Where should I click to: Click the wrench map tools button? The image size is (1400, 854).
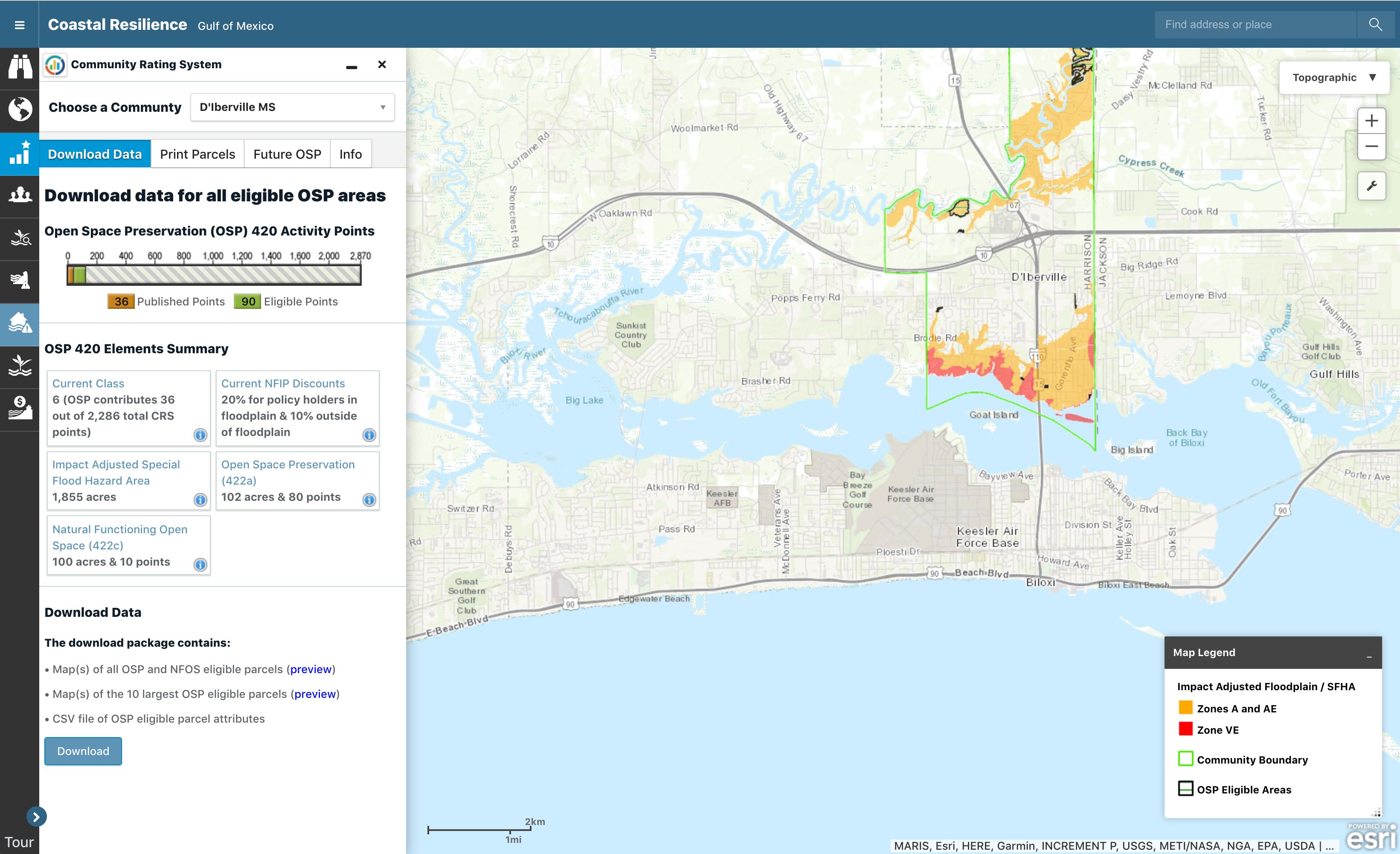(1371, 186)
